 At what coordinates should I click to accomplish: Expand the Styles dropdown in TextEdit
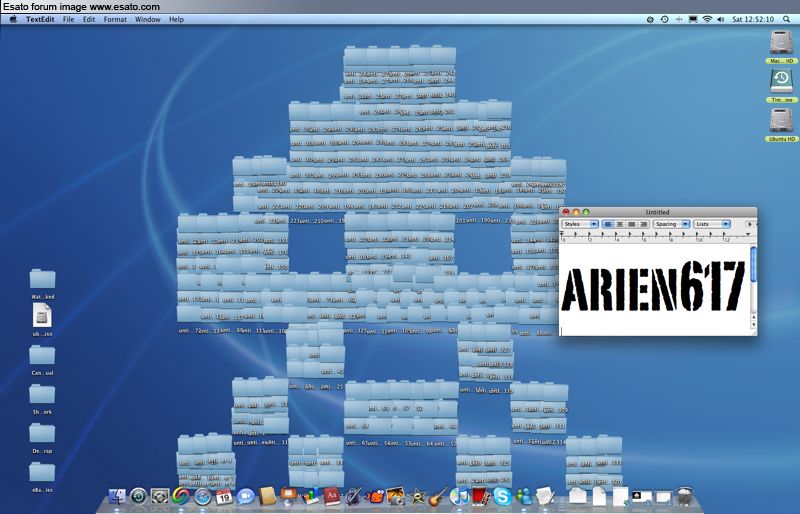(x=580, y=224)
